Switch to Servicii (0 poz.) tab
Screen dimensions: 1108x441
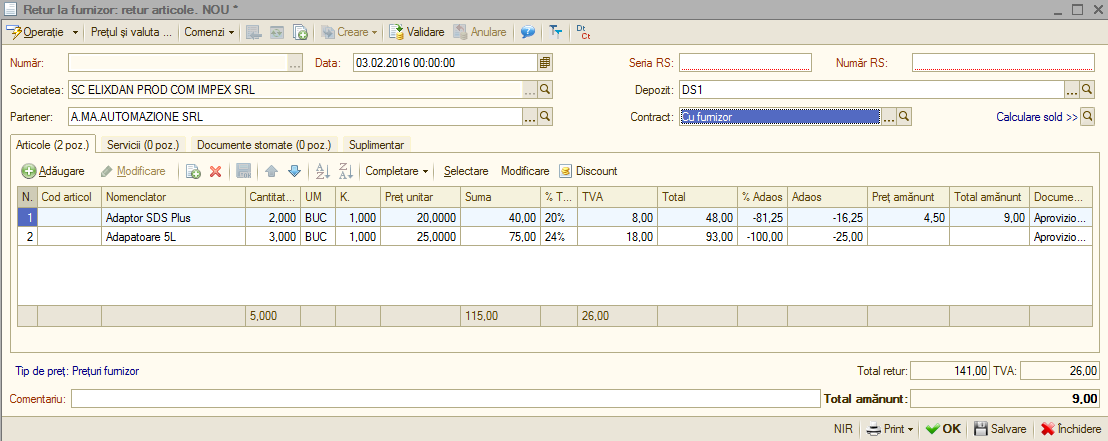[x=143, y=144]
